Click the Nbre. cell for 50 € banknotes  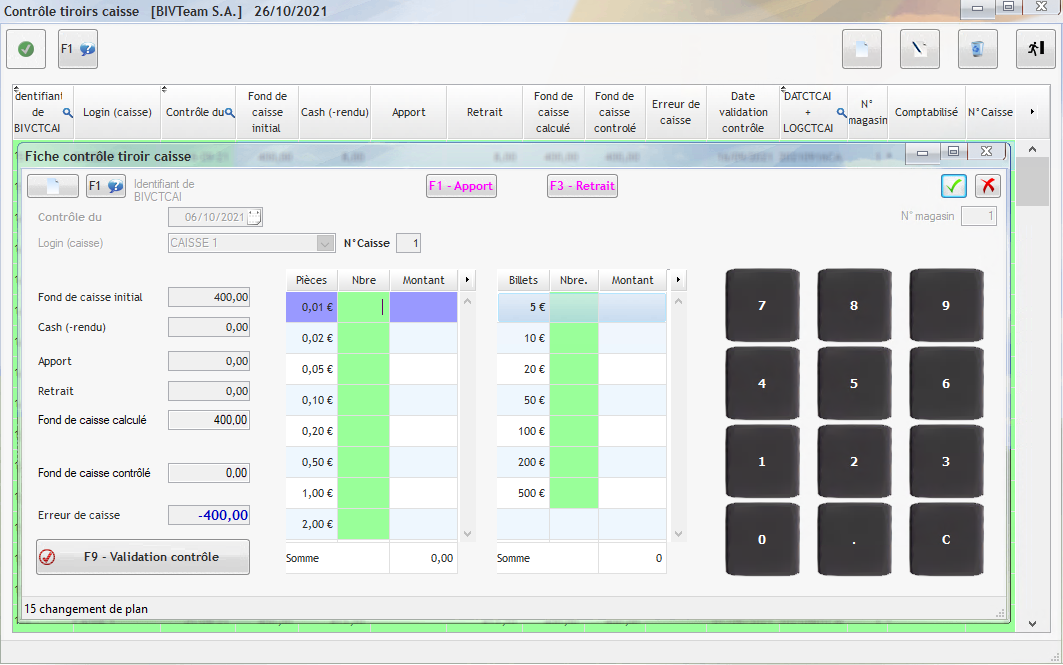[x=574, y=400]
